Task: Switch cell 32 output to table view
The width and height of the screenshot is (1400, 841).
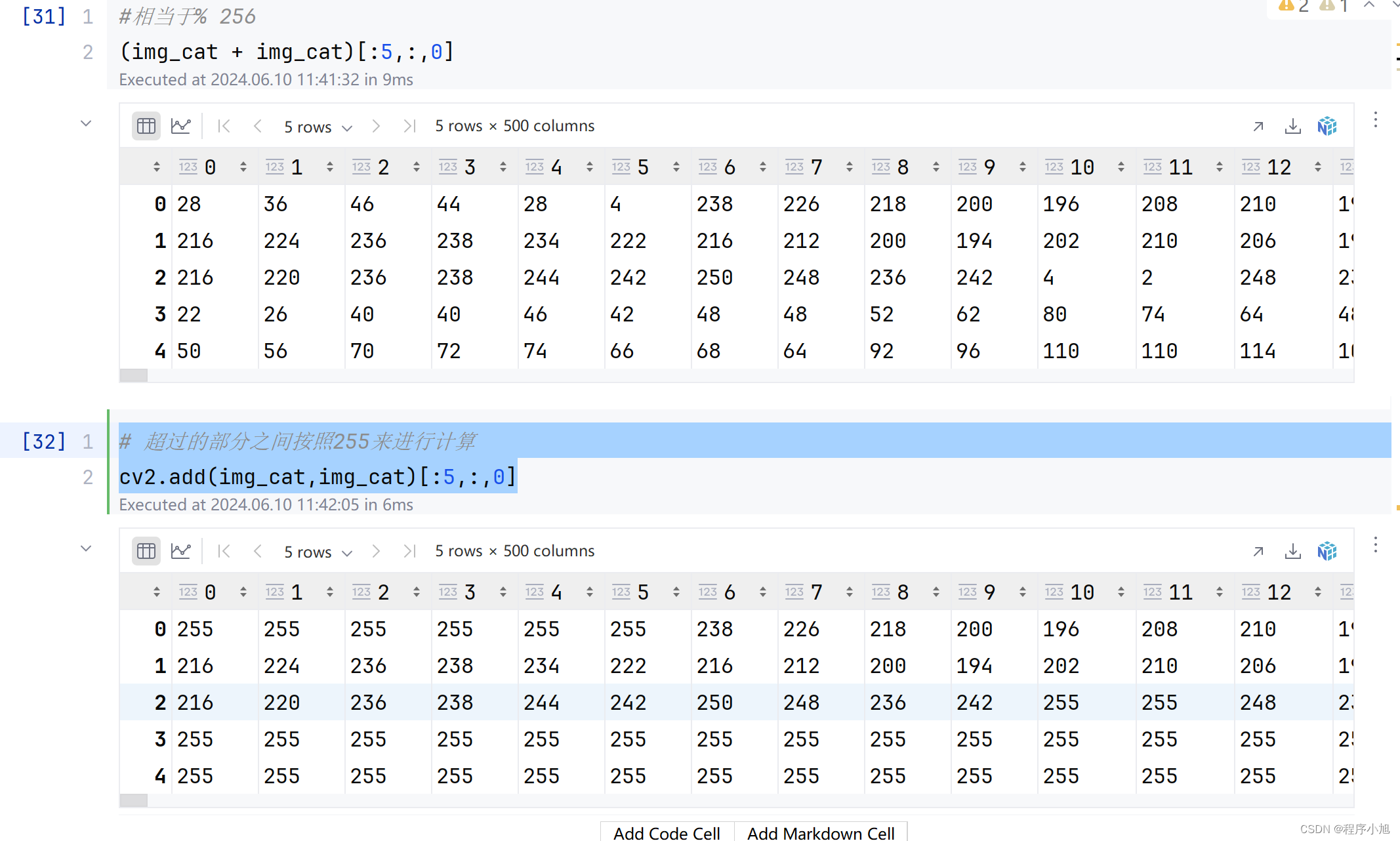Action: tap(146, 551)
